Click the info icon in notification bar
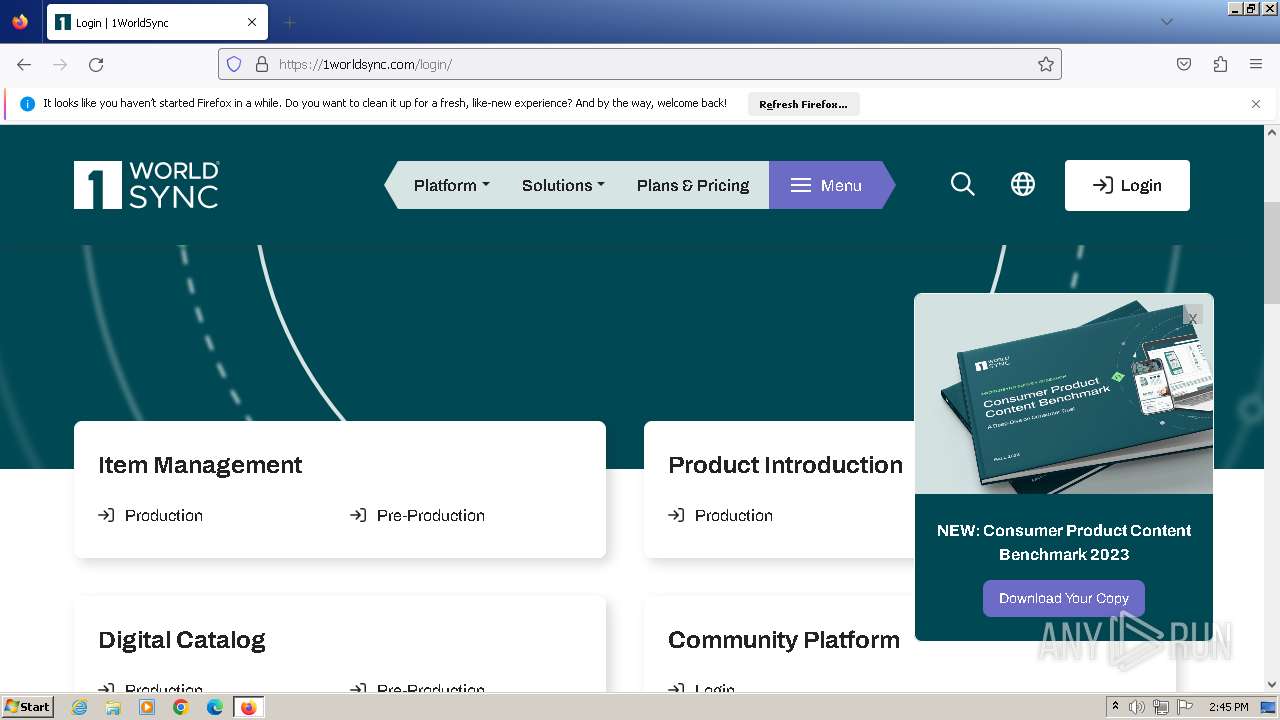The height and width of the screenshot is (720, 1280). (x=27, y=104)
